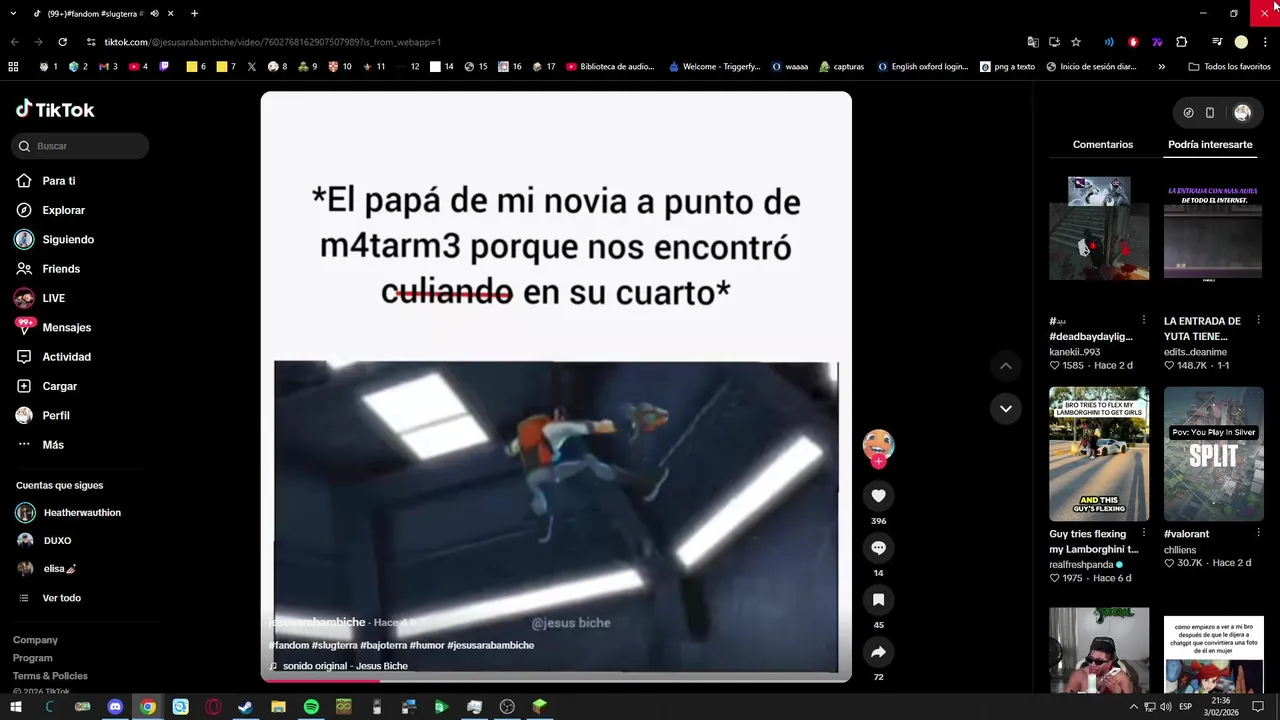The height and width of the screenshot is (720, 1280).
Task: Open Chrome three-dot menu
Action: pyautogui.click(x=1265, y=42)
